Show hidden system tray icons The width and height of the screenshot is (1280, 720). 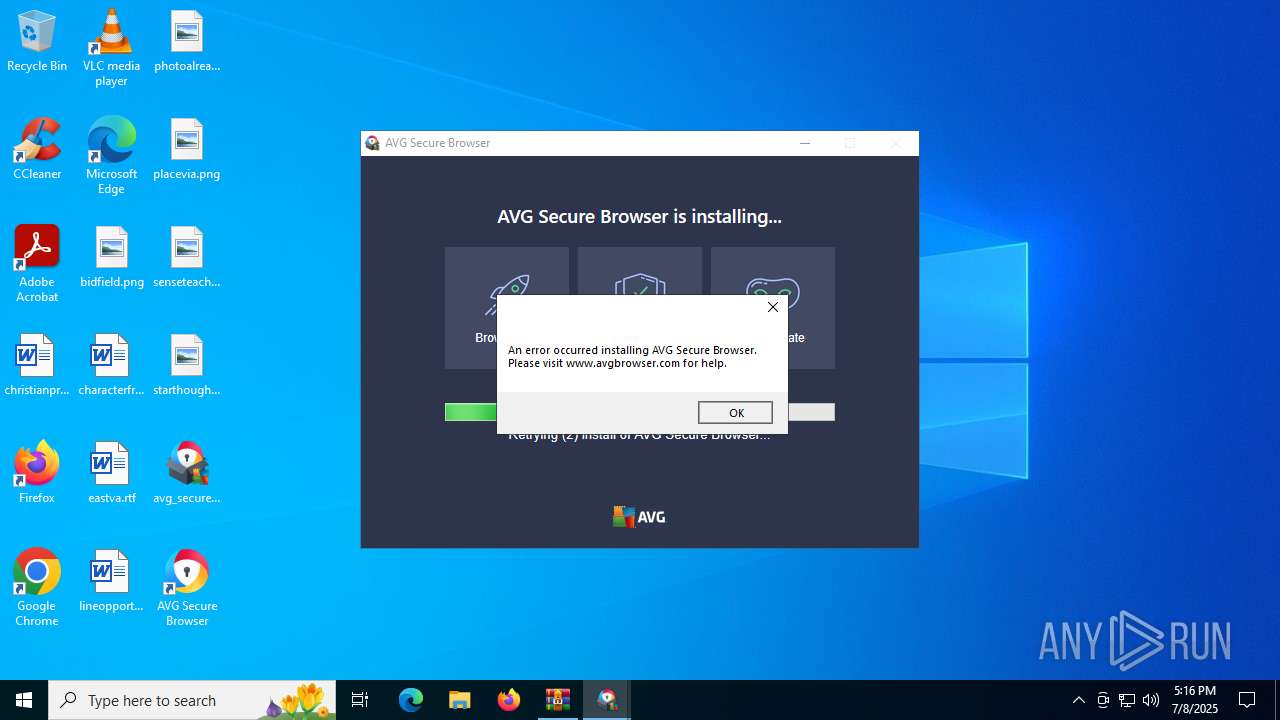pos(1078,700)
